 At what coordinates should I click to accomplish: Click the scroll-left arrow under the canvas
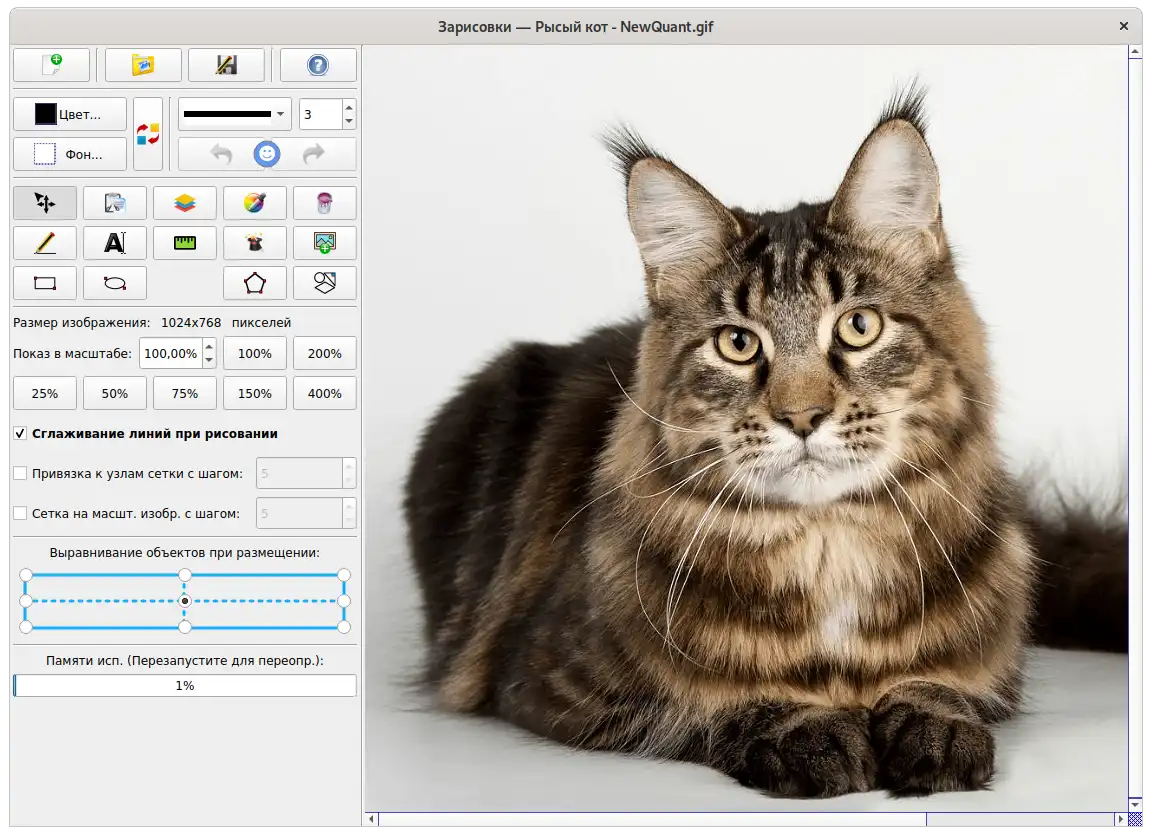pos(372,818)
